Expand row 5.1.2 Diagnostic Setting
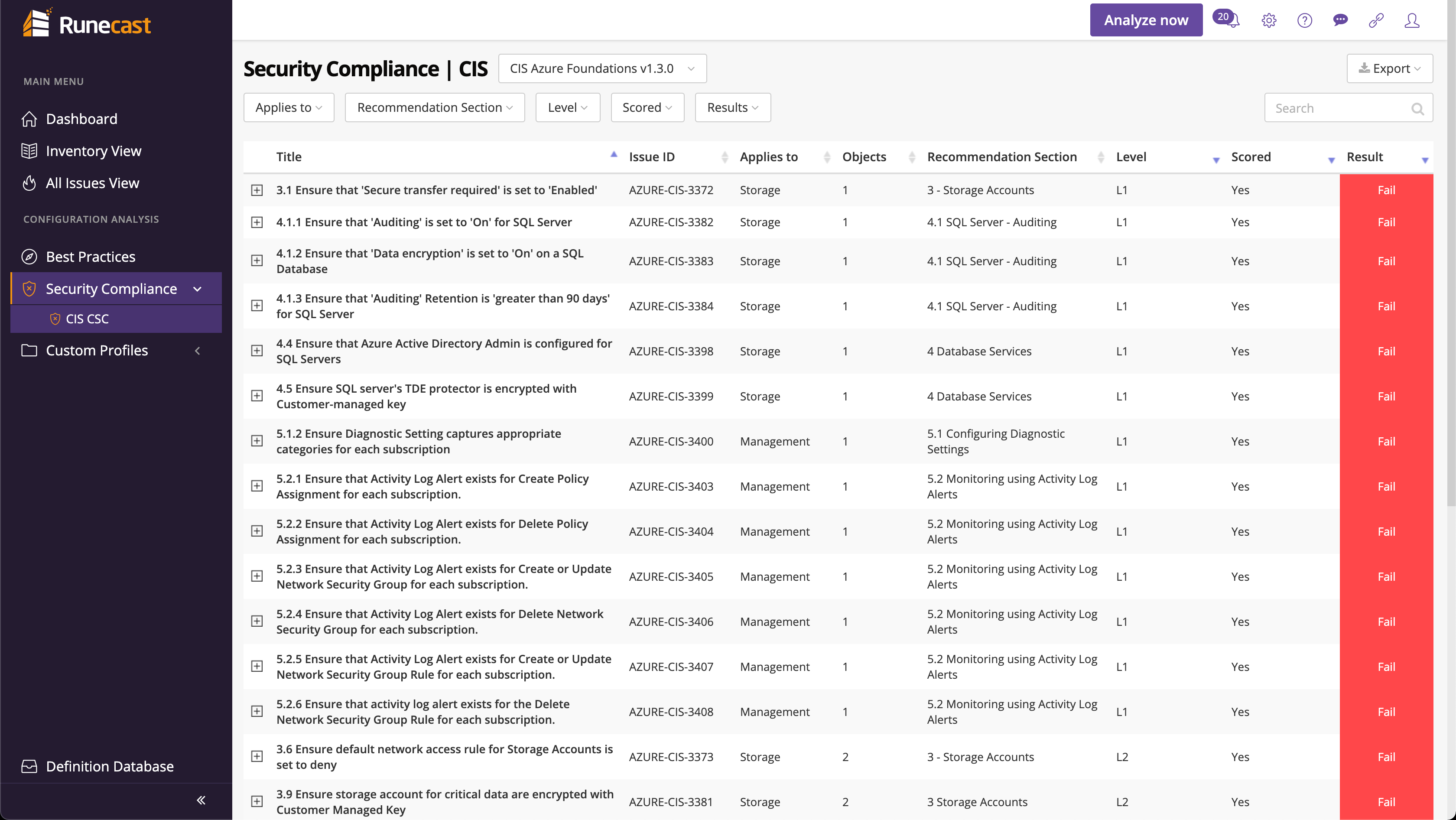The image size is (1456, 820). pos(257,441)
